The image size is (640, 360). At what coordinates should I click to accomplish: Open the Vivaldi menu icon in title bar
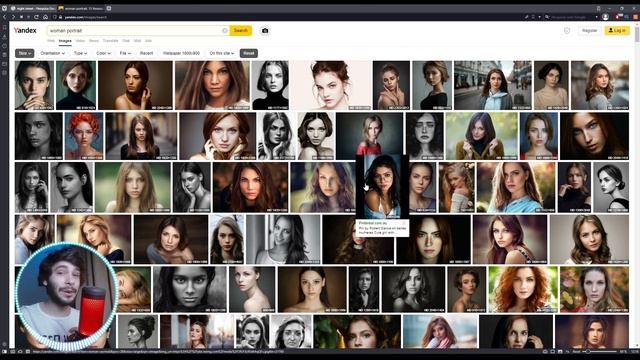[x=4, y=8]
